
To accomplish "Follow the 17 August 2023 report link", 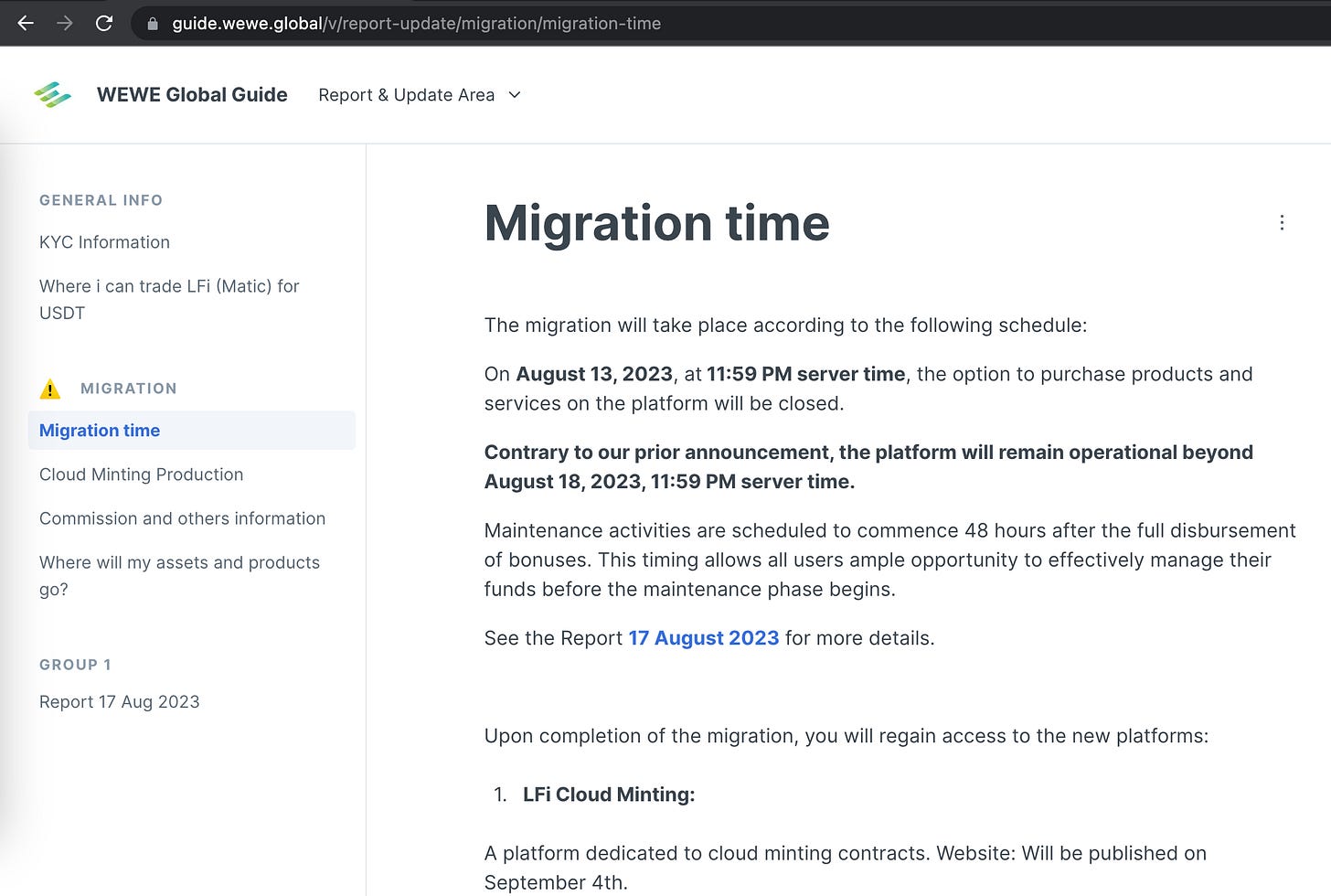I will tap(704, 638).
